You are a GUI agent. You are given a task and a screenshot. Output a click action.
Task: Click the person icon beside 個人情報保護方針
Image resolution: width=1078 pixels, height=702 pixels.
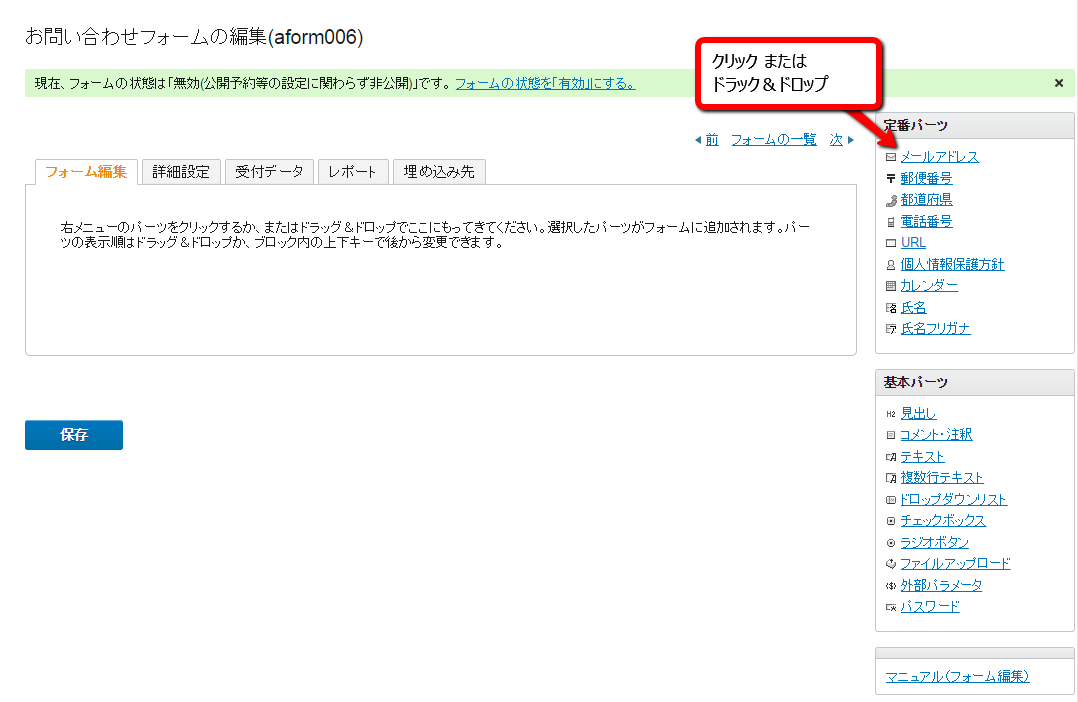tap(890, 265)
